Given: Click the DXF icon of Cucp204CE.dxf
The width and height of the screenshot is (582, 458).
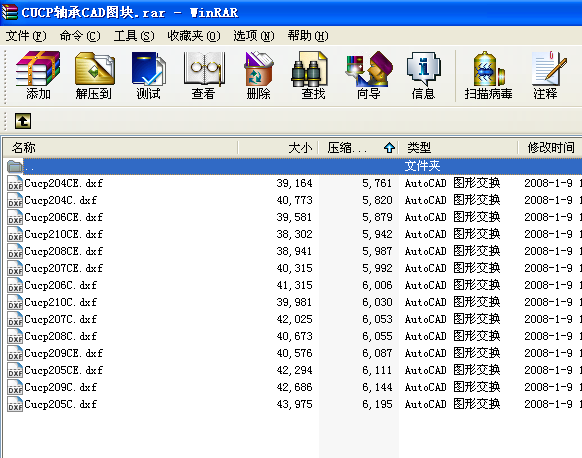Looking at the screenshot, I should click(15, 183).
